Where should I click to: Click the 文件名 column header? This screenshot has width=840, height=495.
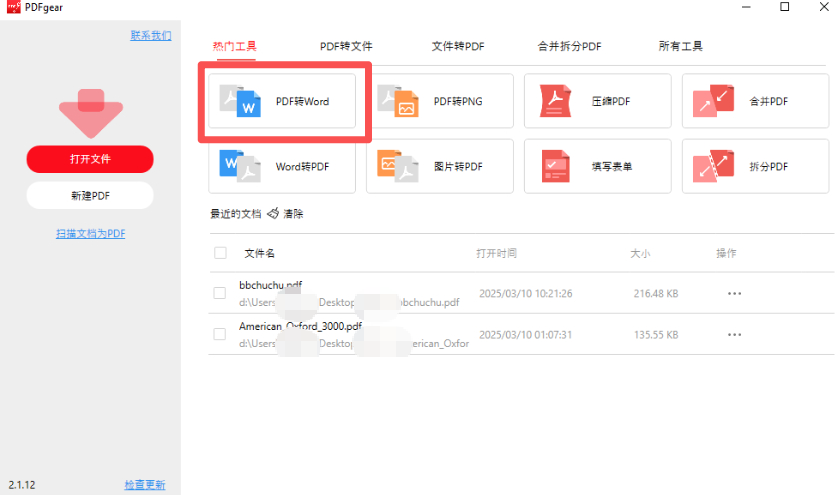259,253
